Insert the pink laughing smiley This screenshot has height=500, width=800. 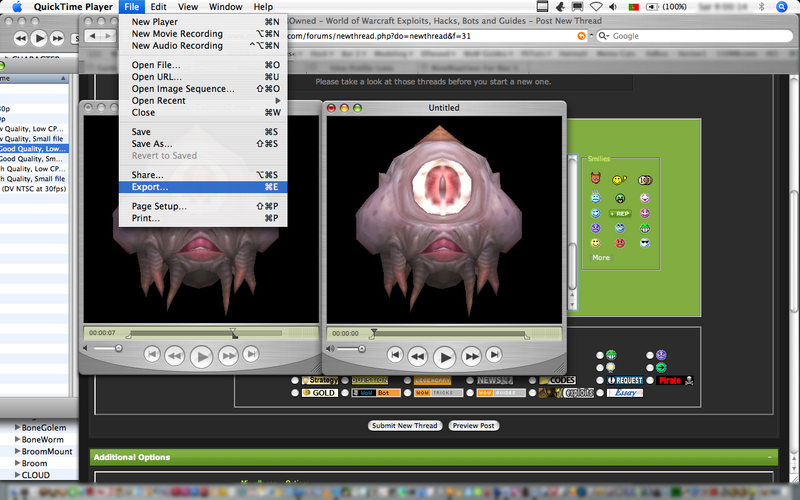pyautogui.click(x=645, y=198)
